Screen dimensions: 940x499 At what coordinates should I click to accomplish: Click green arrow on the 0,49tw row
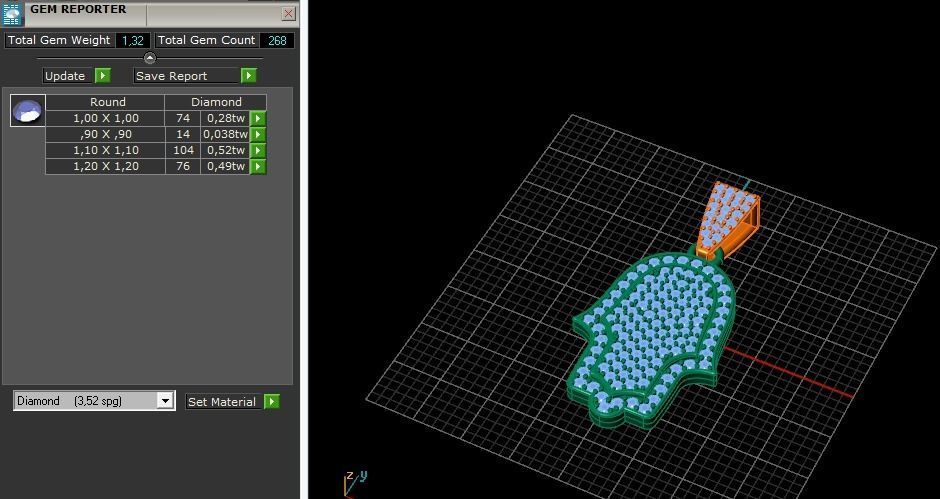pyautogui.click(x=258, y=166)
